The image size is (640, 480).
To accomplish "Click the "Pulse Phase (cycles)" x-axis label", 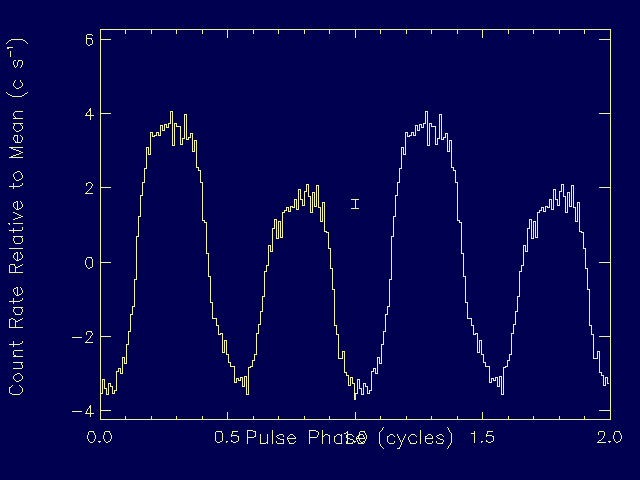I will coord(349,438).
